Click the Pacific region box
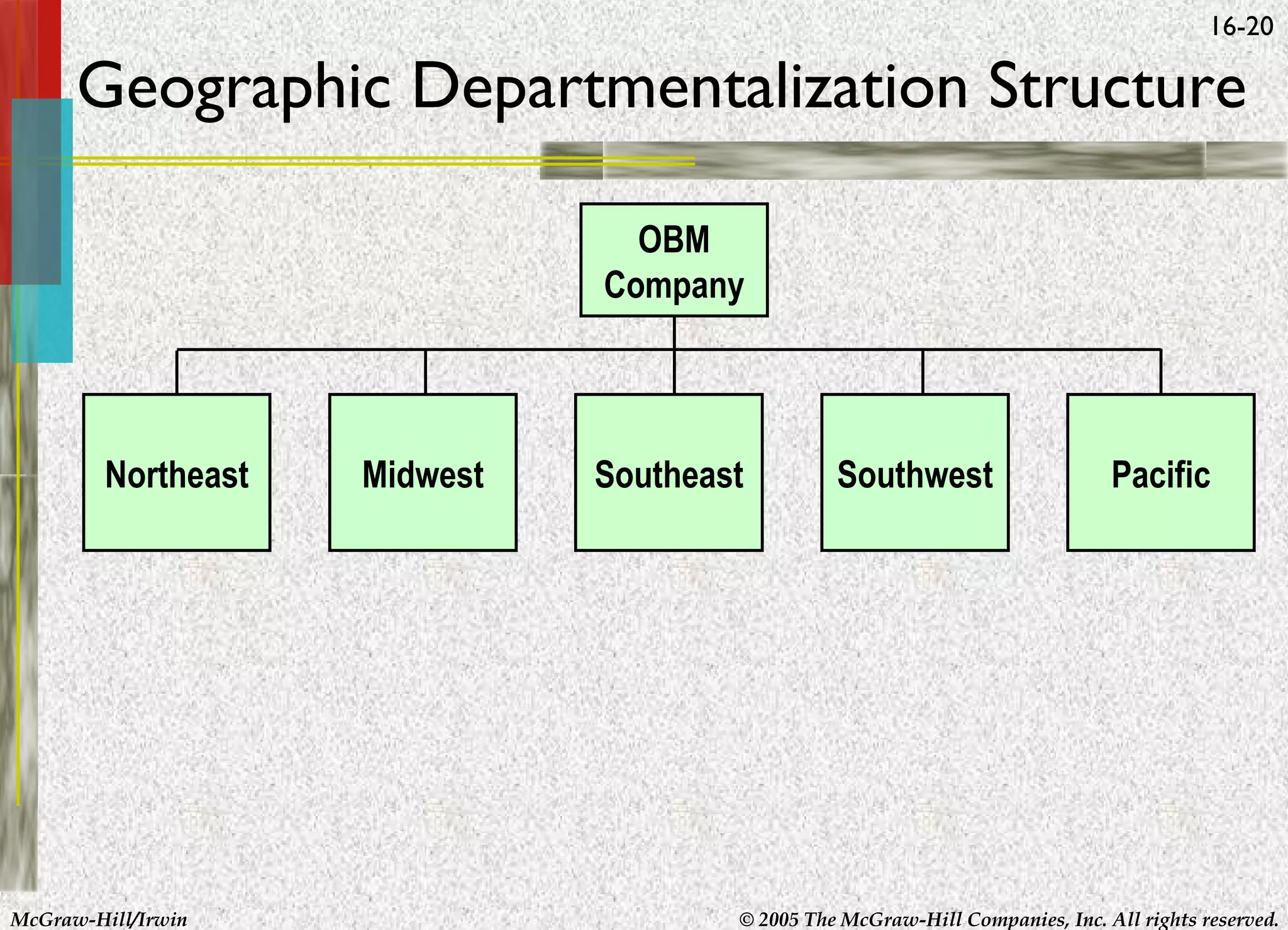 (1161, 472)
